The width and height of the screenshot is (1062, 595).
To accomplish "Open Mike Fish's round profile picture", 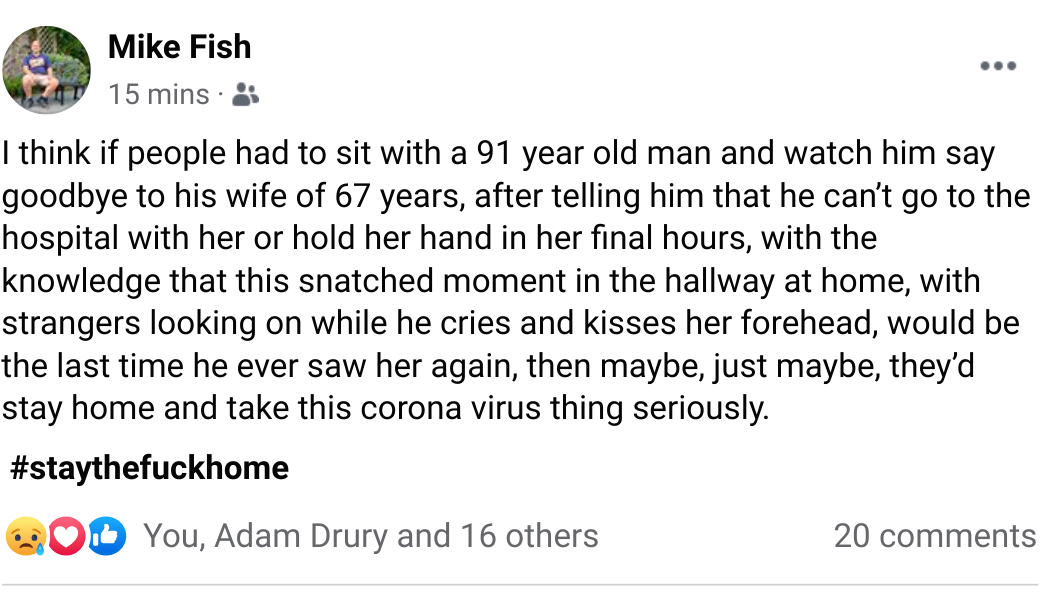I will pyautogui.click(x=46, y=70).
